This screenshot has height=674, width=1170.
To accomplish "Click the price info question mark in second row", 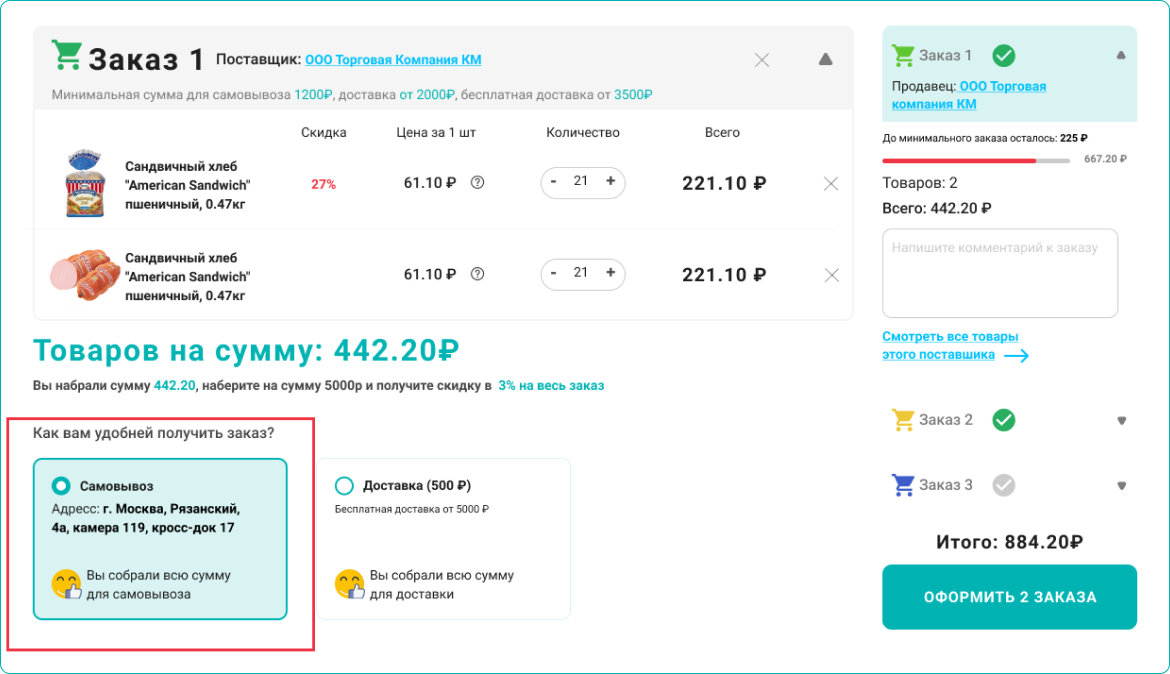I will pyautogui.click(x=477, y=274).
